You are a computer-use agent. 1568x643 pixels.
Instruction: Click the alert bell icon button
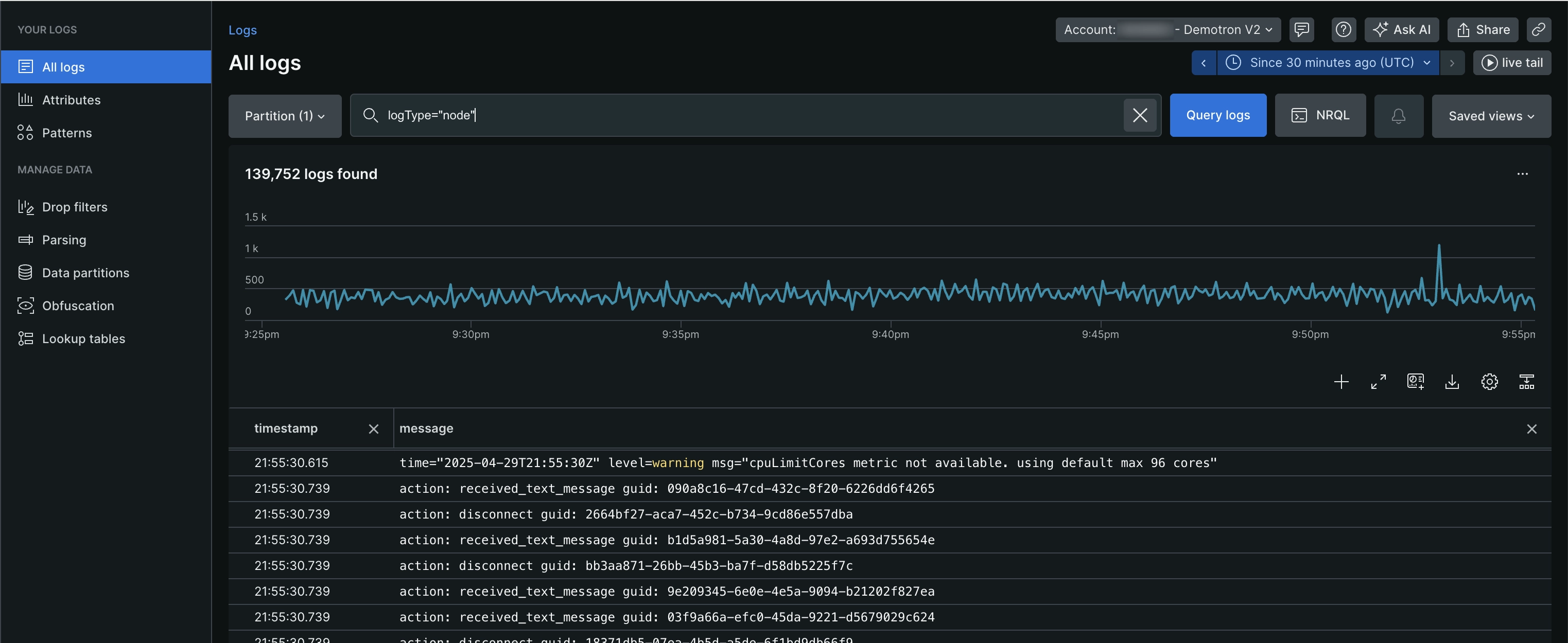(1398, 116)
